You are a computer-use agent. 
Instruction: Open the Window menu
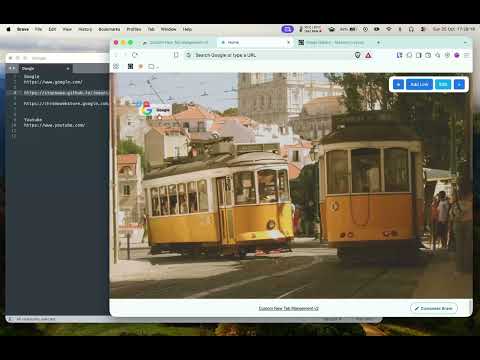168,29
